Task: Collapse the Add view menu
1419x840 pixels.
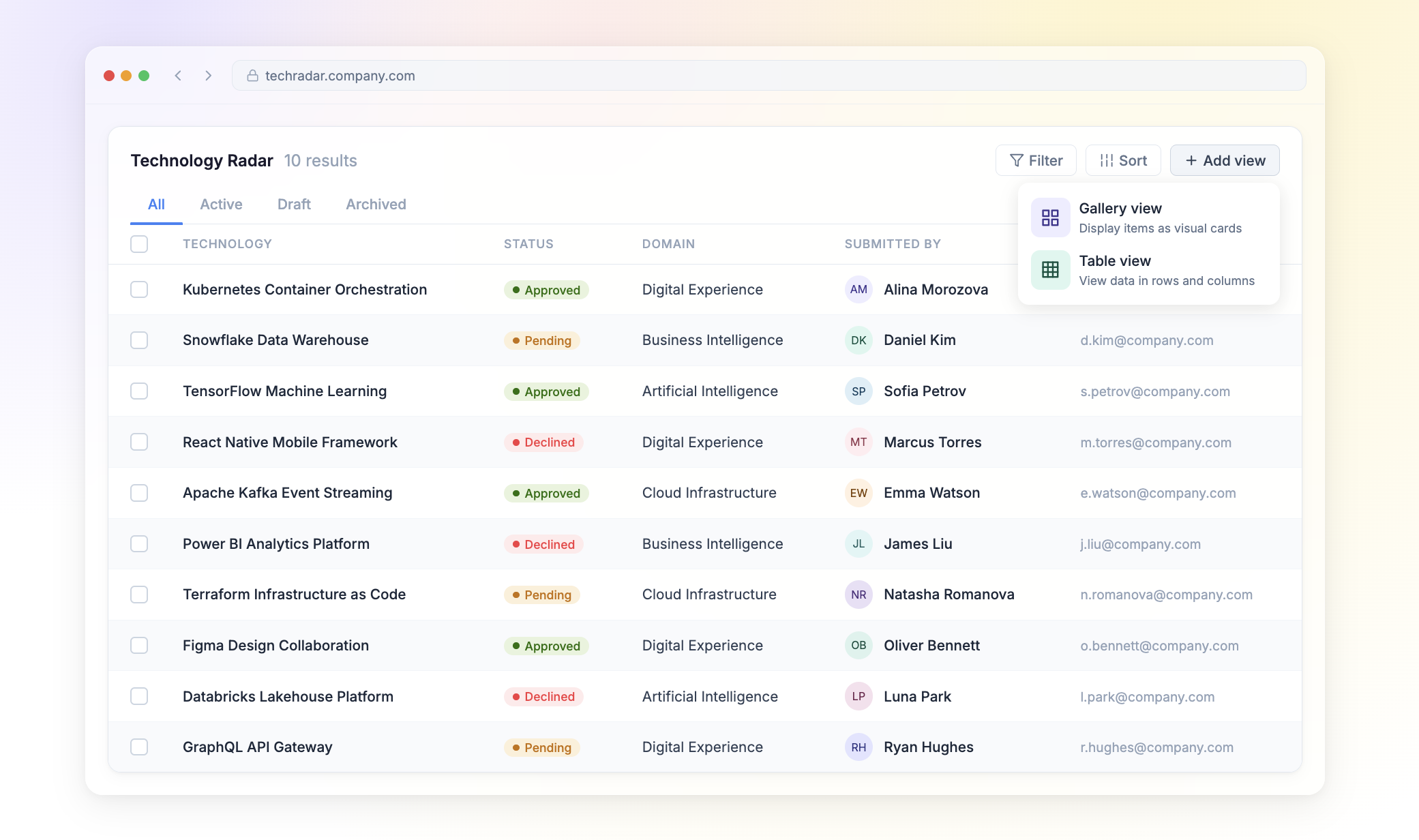Action: [x=1225, y=160]
